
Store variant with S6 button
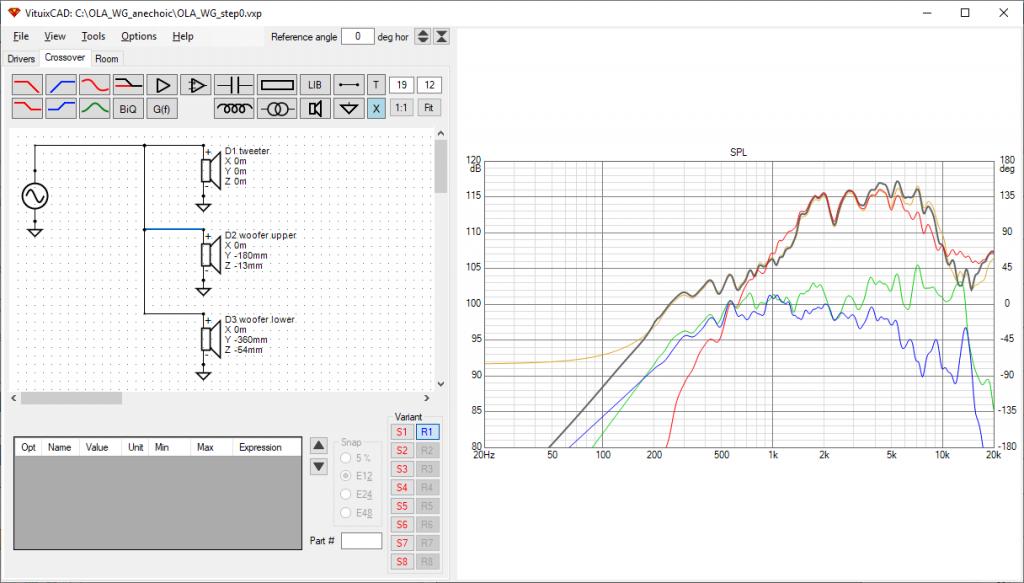(x=402, y=524)
